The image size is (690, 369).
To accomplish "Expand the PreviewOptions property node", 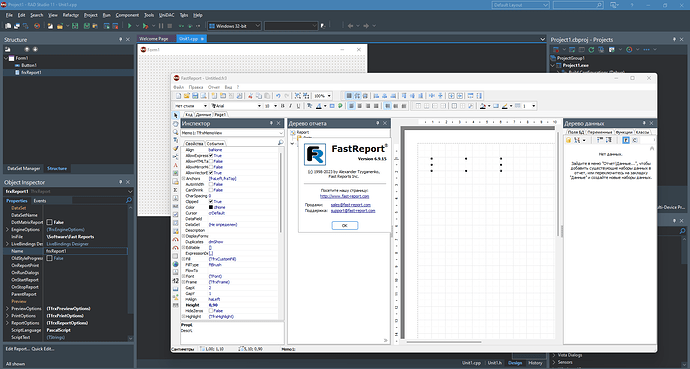I will pyautogui.click(x=7, y=308).
